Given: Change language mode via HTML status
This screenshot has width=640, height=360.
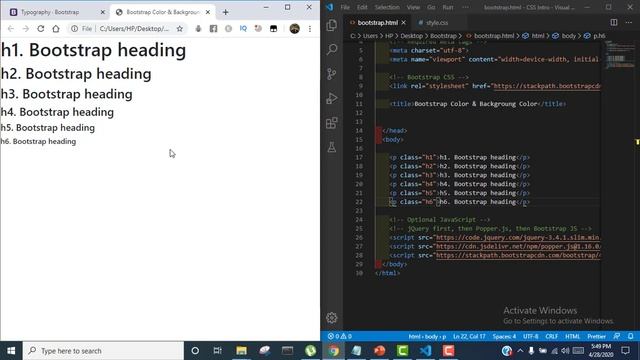Looking at the screenshot, I should click(x=572, y=336).
